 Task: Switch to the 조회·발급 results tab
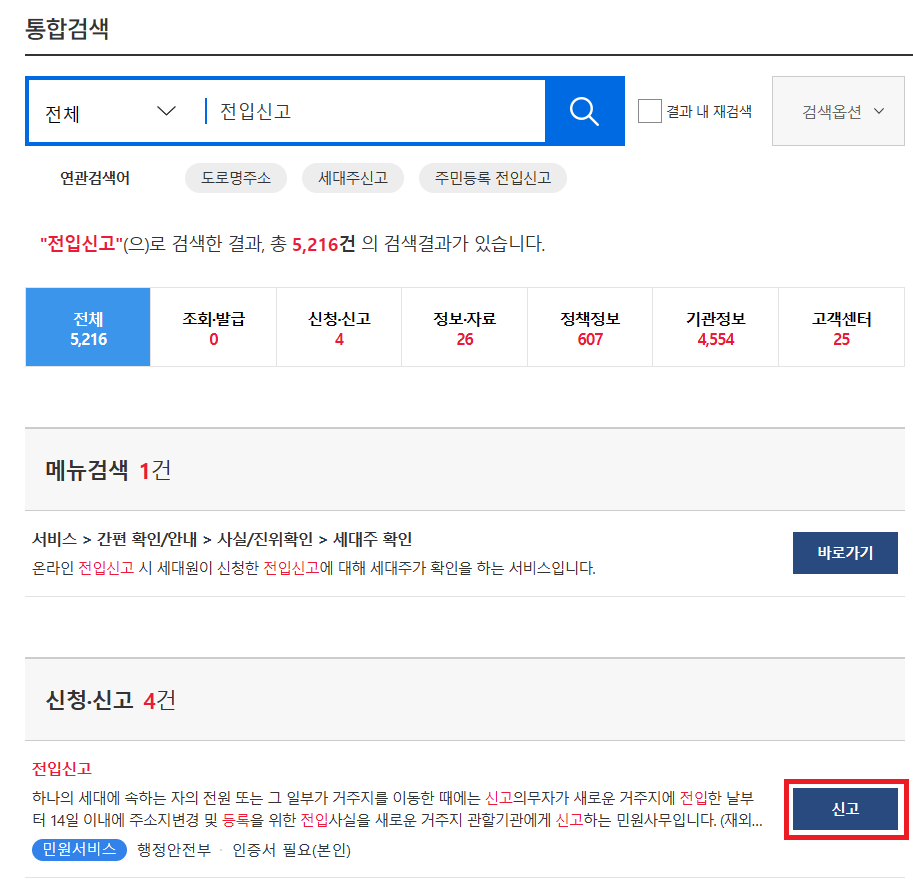(x=213, y=327)
